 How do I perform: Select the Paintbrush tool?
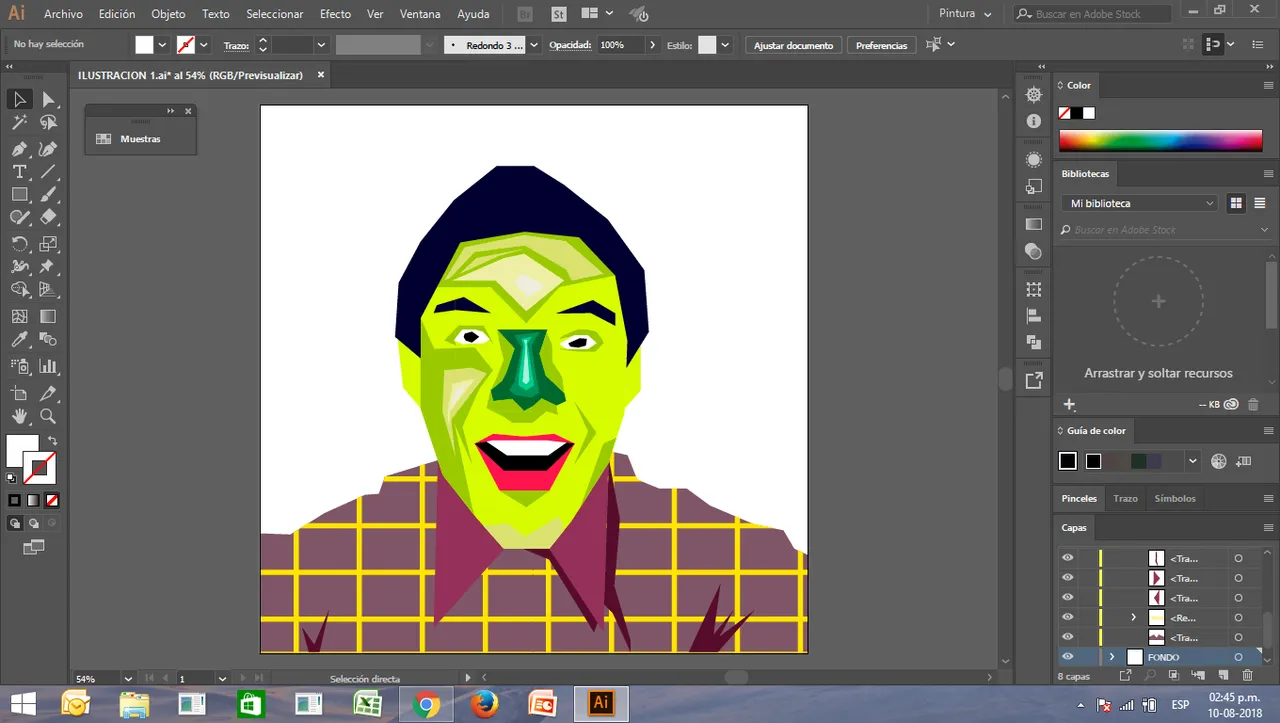click(48, 194)
